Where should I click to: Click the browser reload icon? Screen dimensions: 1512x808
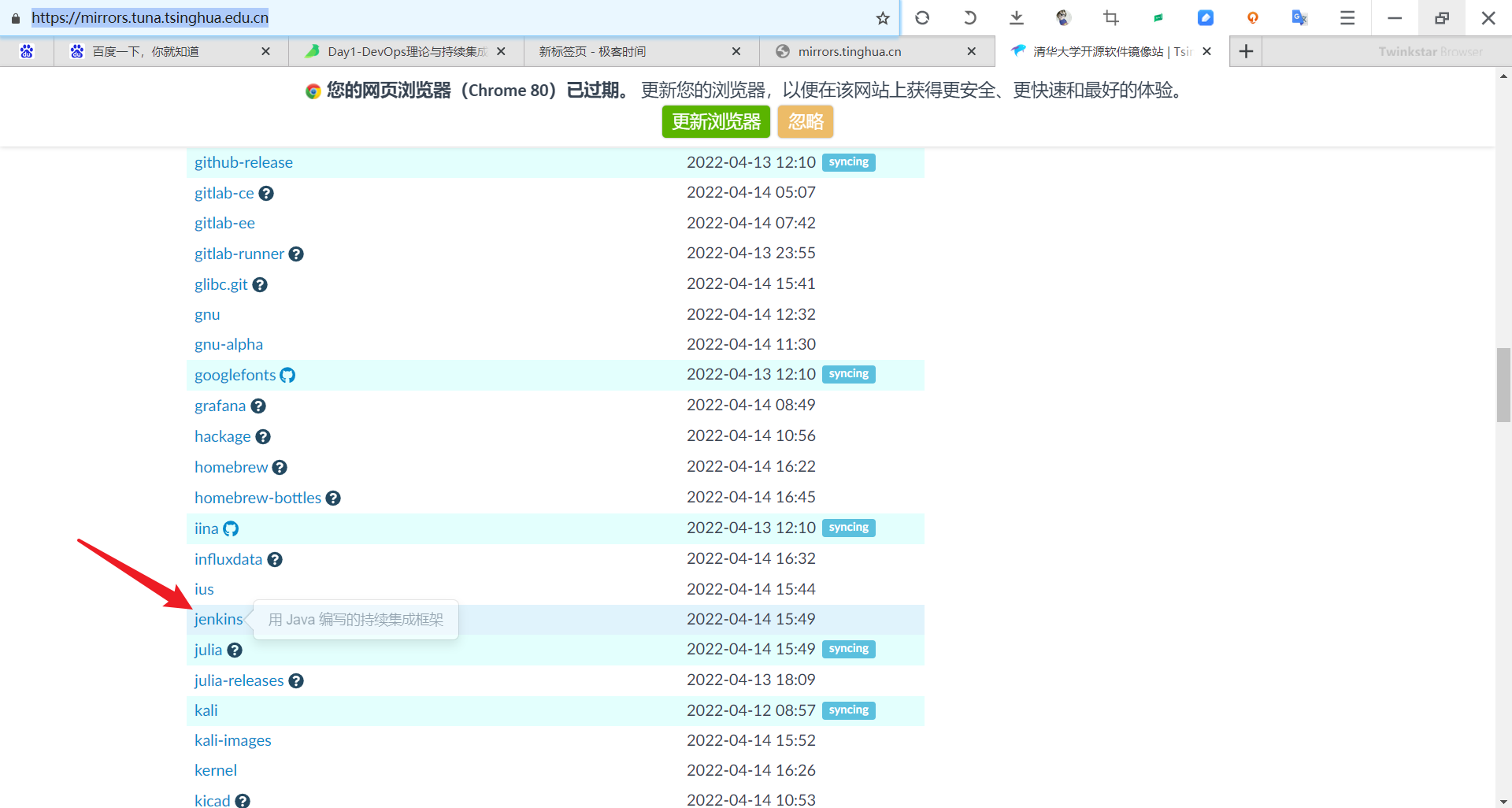922,17
